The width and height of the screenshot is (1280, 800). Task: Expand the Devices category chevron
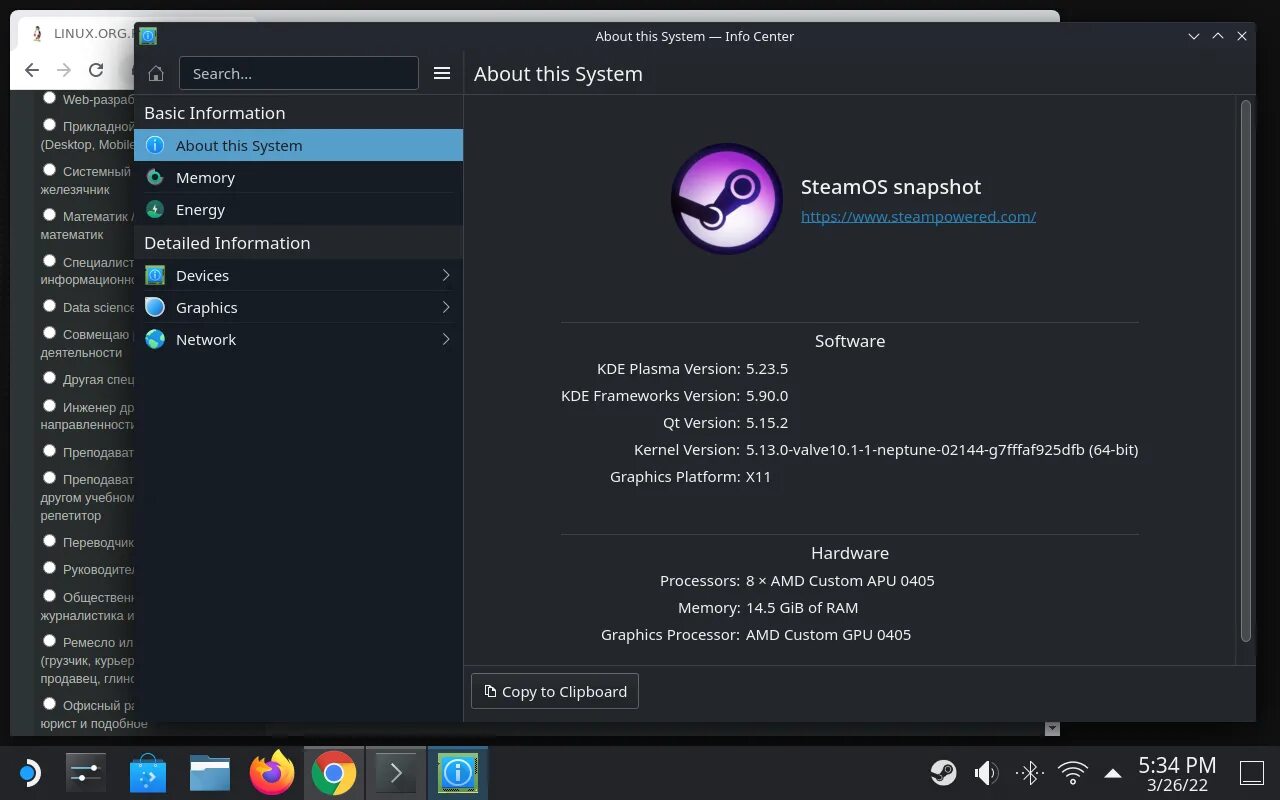(x=446, y=275)
